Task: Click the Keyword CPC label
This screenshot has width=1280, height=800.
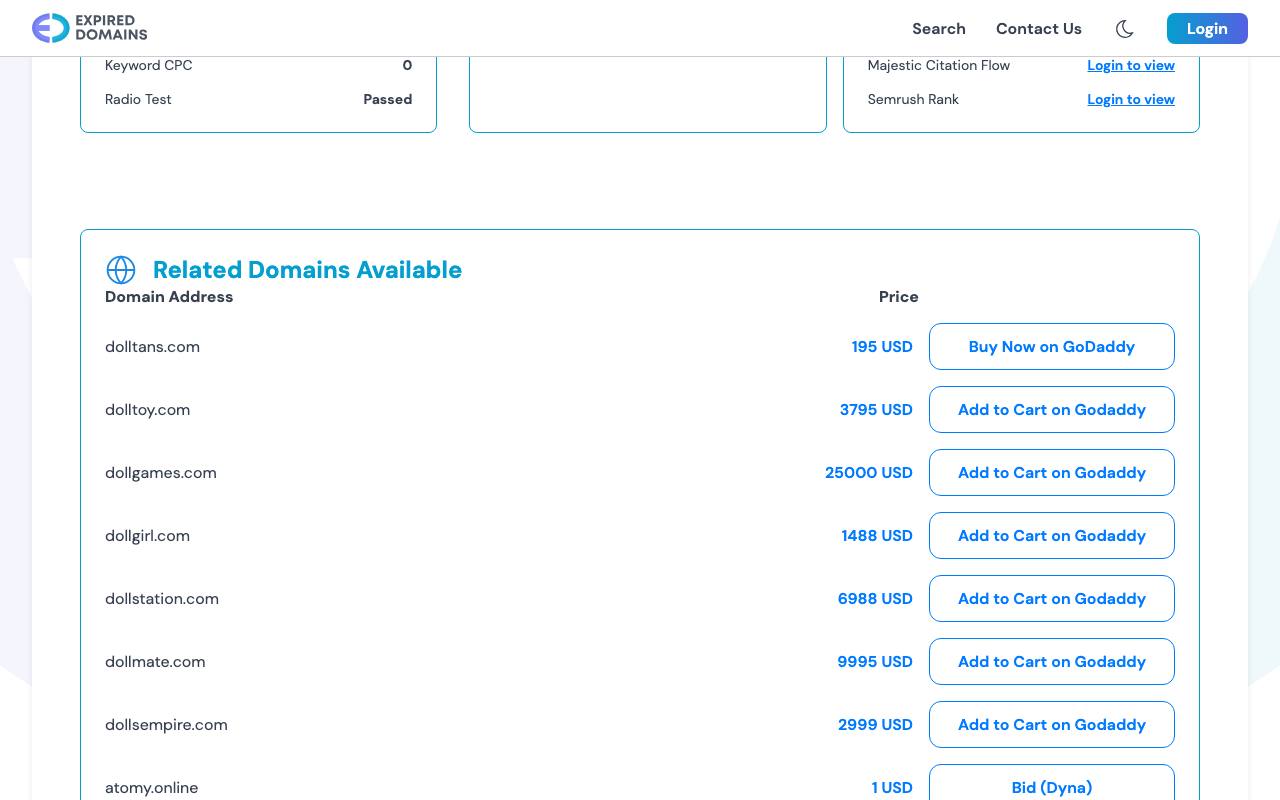Action: coord(148,65)
